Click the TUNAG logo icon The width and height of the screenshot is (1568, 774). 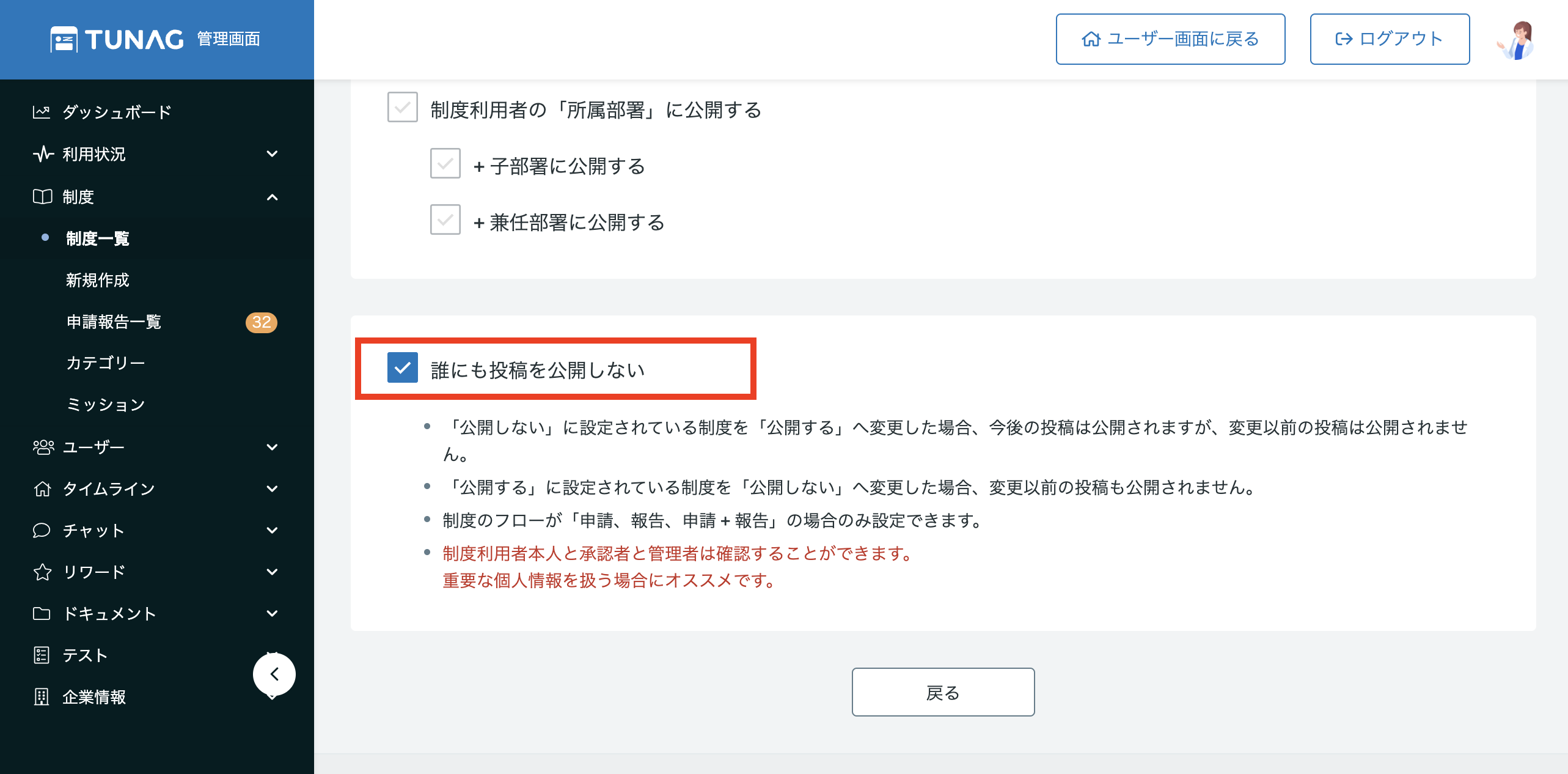coord(64,39)
